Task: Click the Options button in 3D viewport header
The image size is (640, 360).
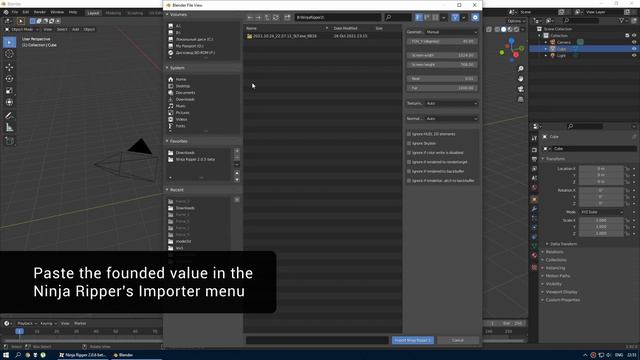Action: point(516,21)
